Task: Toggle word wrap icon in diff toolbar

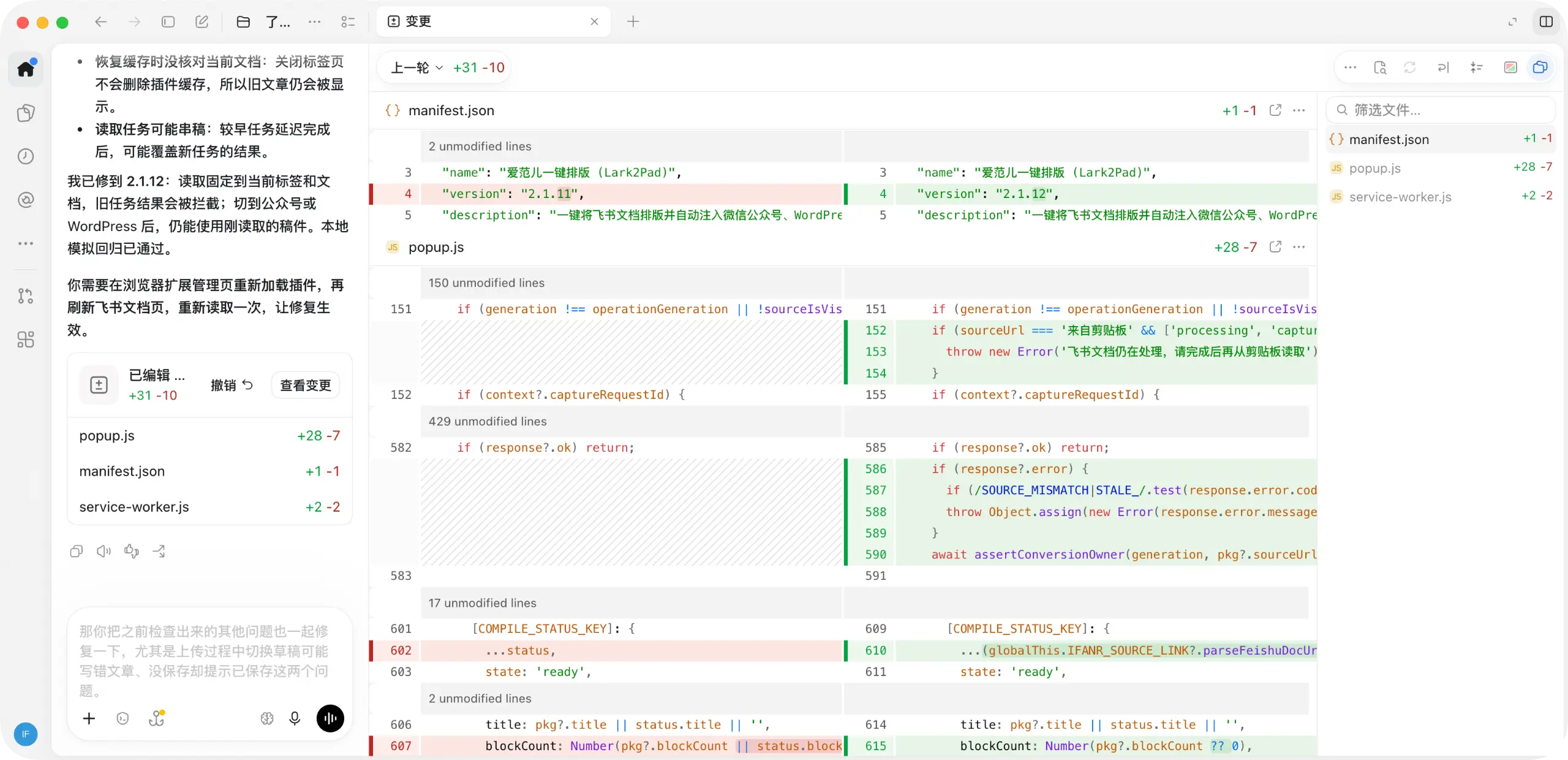Action: pos(1443,67)
